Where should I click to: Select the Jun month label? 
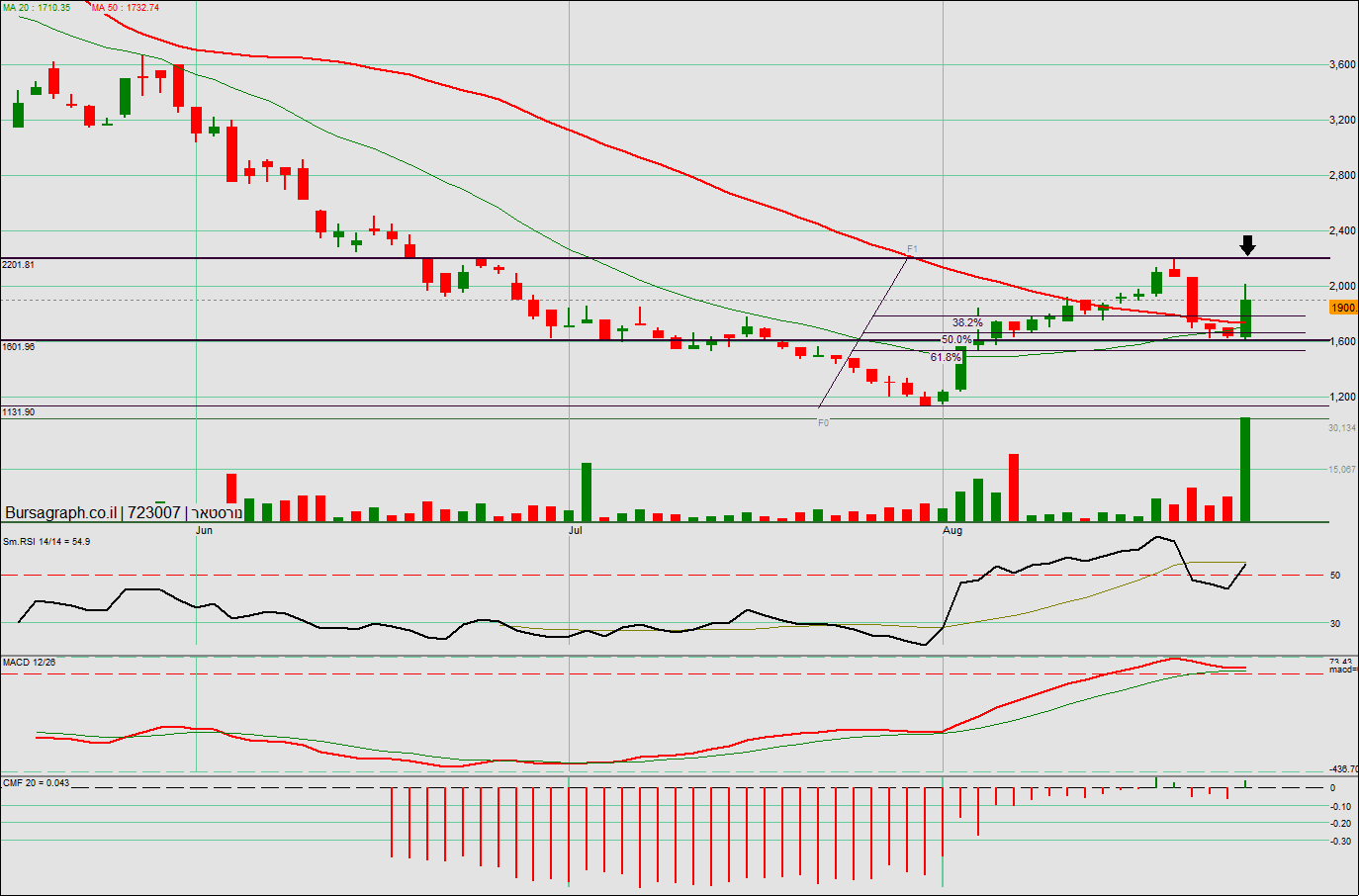tap(204, 530)
